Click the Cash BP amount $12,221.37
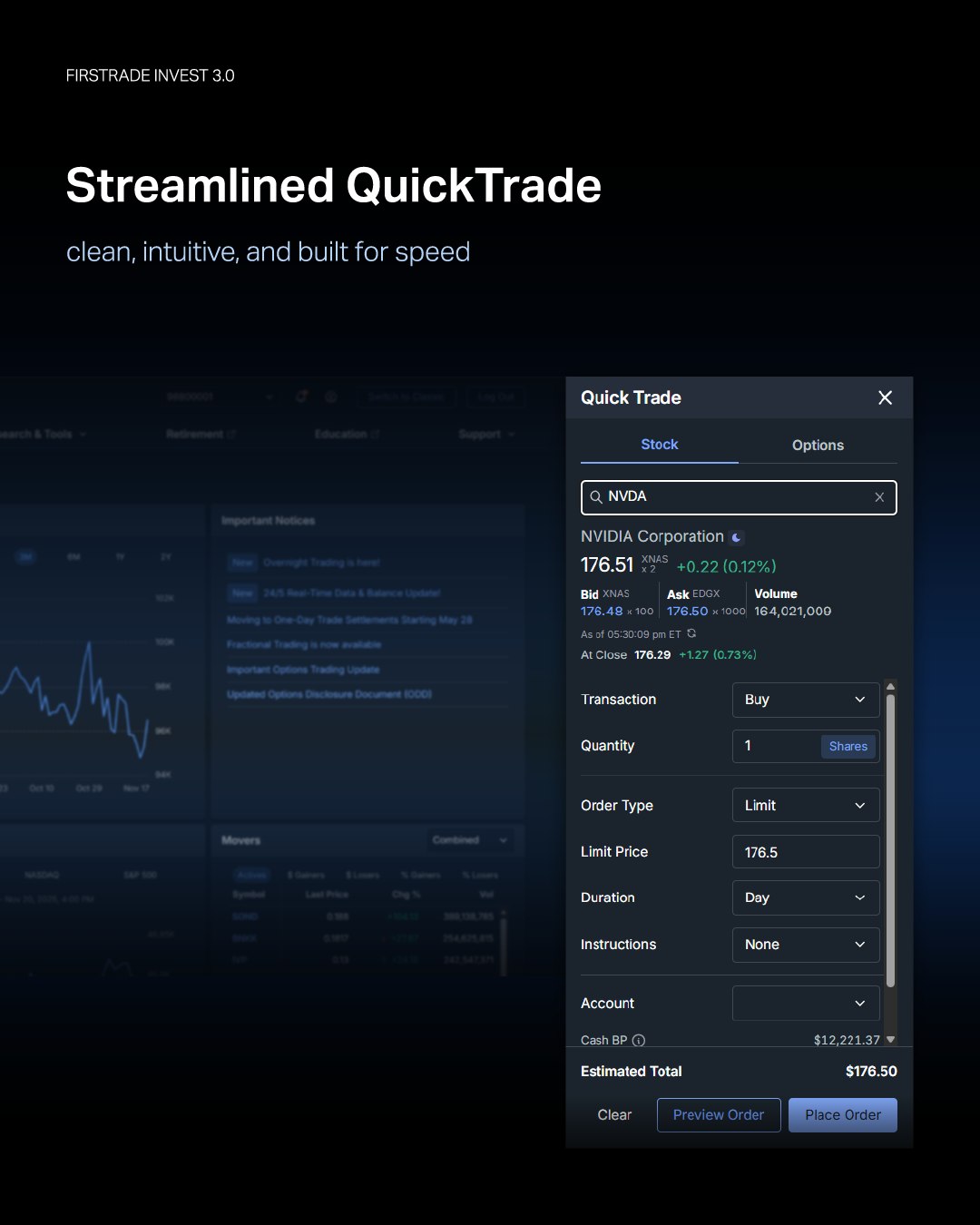Image resolution: width=980 pixels, height=1225 pixels. coord(847,1040)
